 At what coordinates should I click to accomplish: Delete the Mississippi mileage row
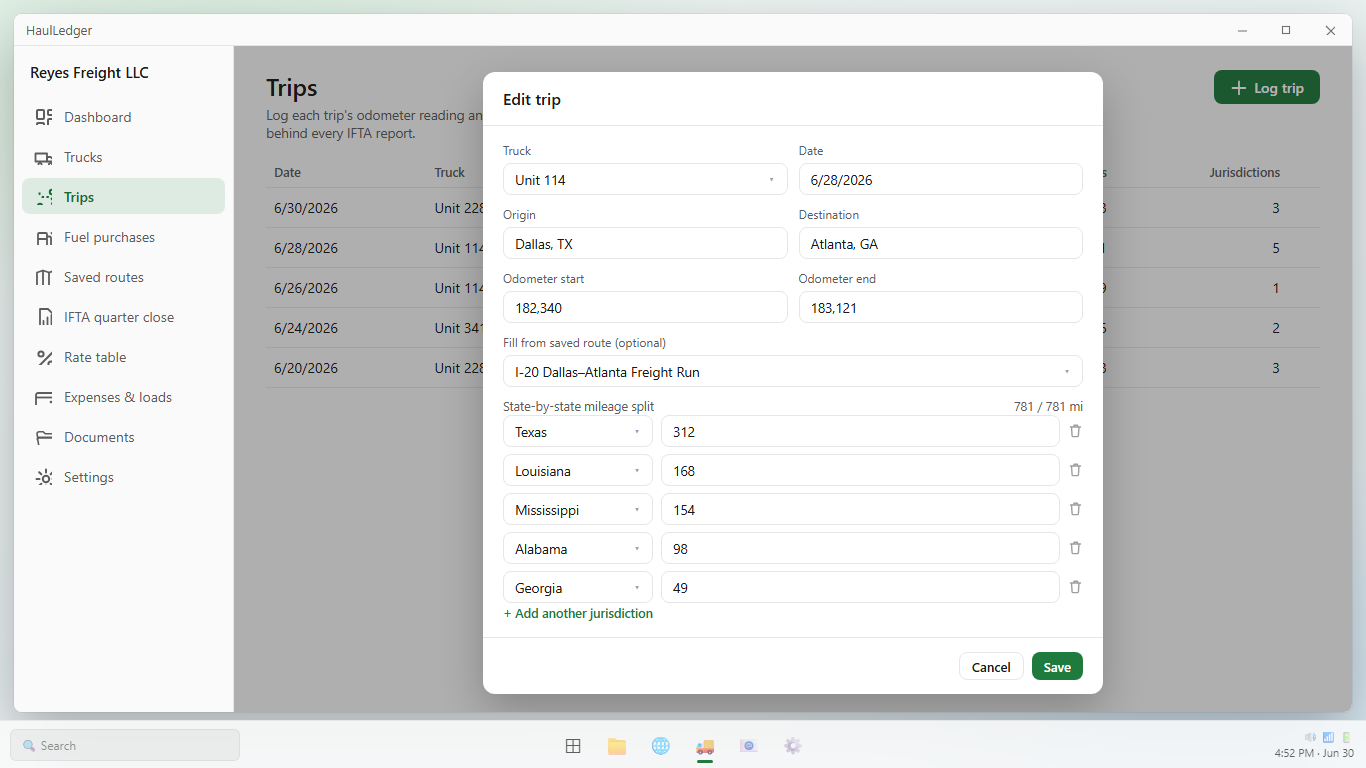click(1075, 509)
